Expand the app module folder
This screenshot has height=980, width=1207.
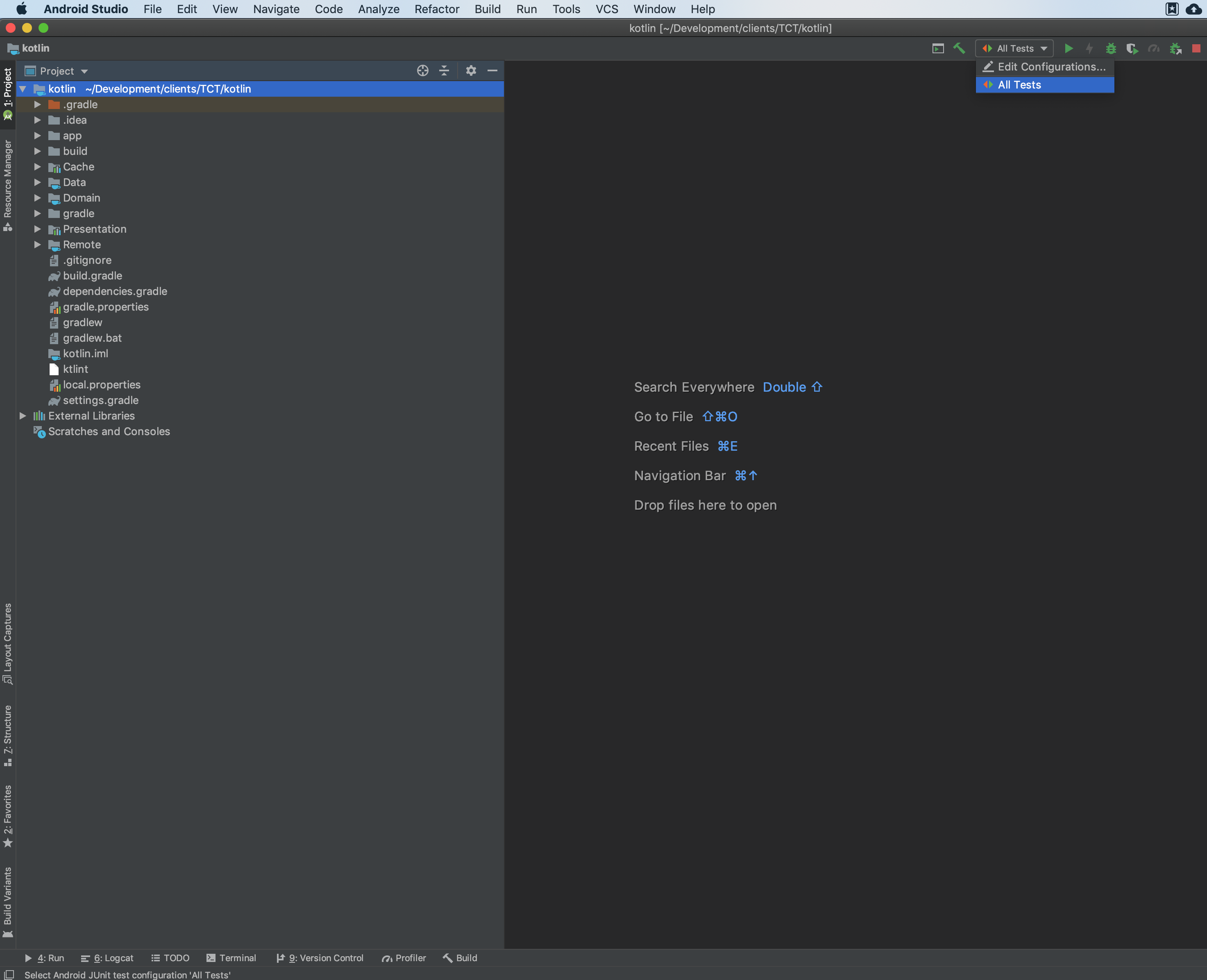[x=37, y=136]
